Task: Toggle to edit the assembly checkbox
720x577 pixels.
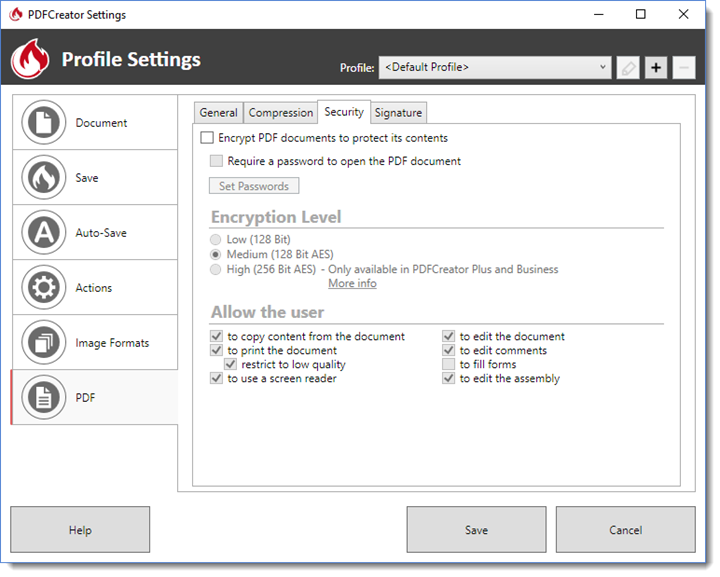Action: [449, 378]
